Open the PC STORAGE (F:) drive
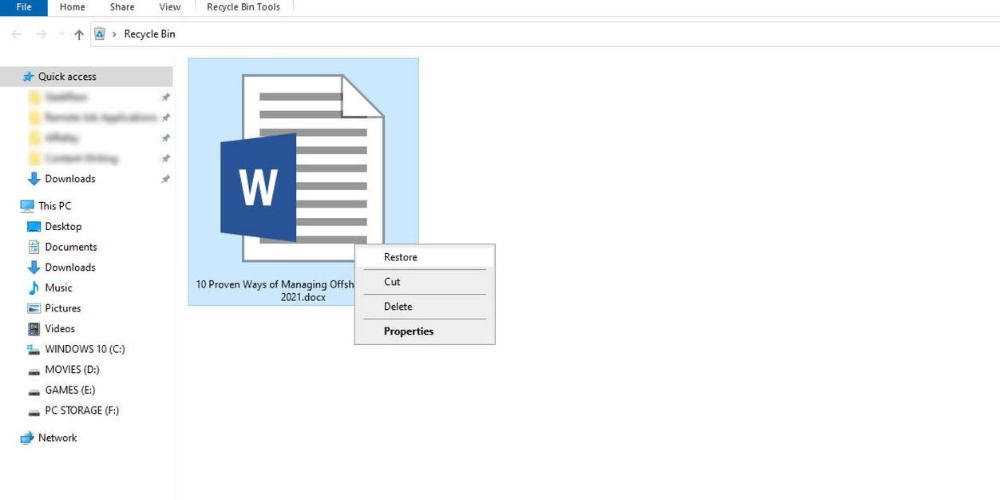 [x=82, y=410]
